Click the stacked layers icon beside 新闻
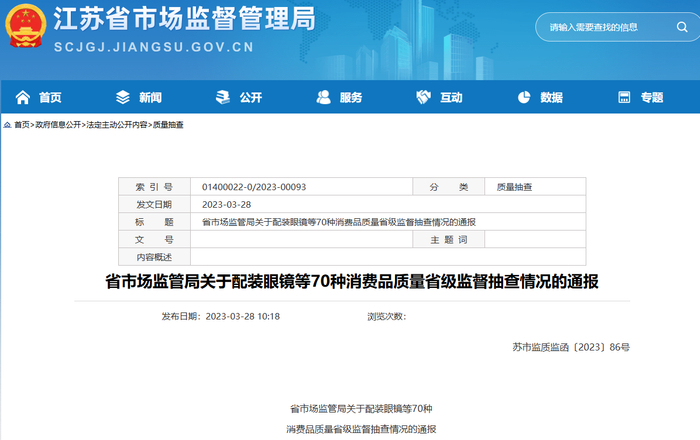The width and height of the screenshot is (700, 440). [123, 97]
